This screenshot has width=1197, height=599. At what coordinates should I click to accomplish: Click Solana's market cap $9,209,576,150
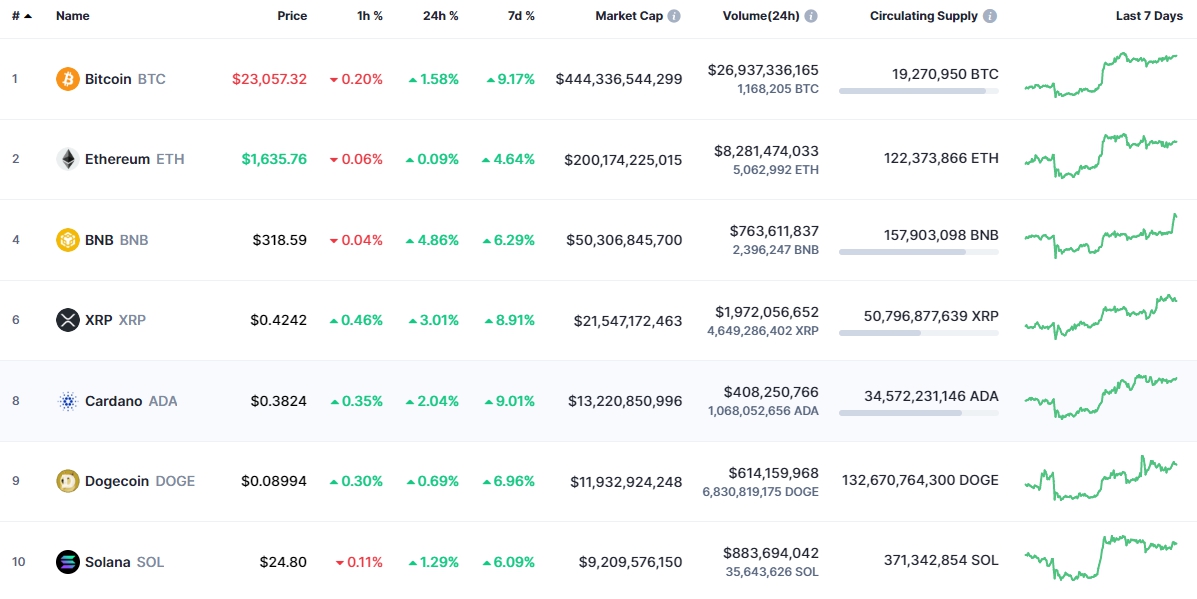click(x=631, y=562)
